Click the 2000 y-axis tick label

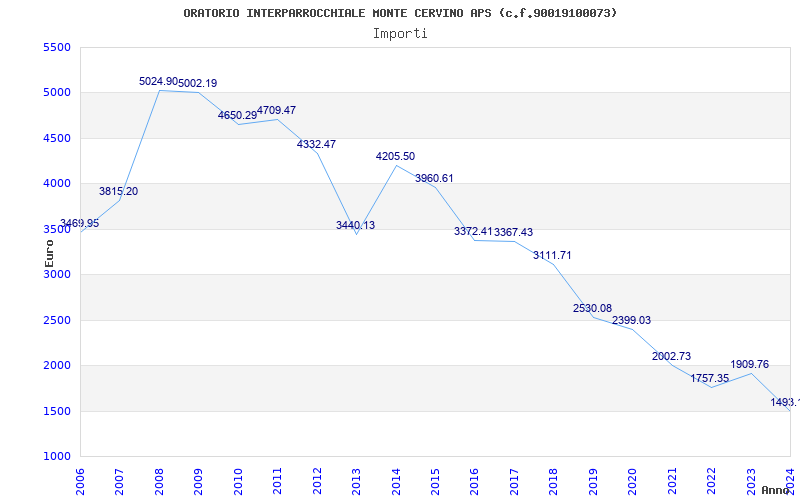[57, 366]
